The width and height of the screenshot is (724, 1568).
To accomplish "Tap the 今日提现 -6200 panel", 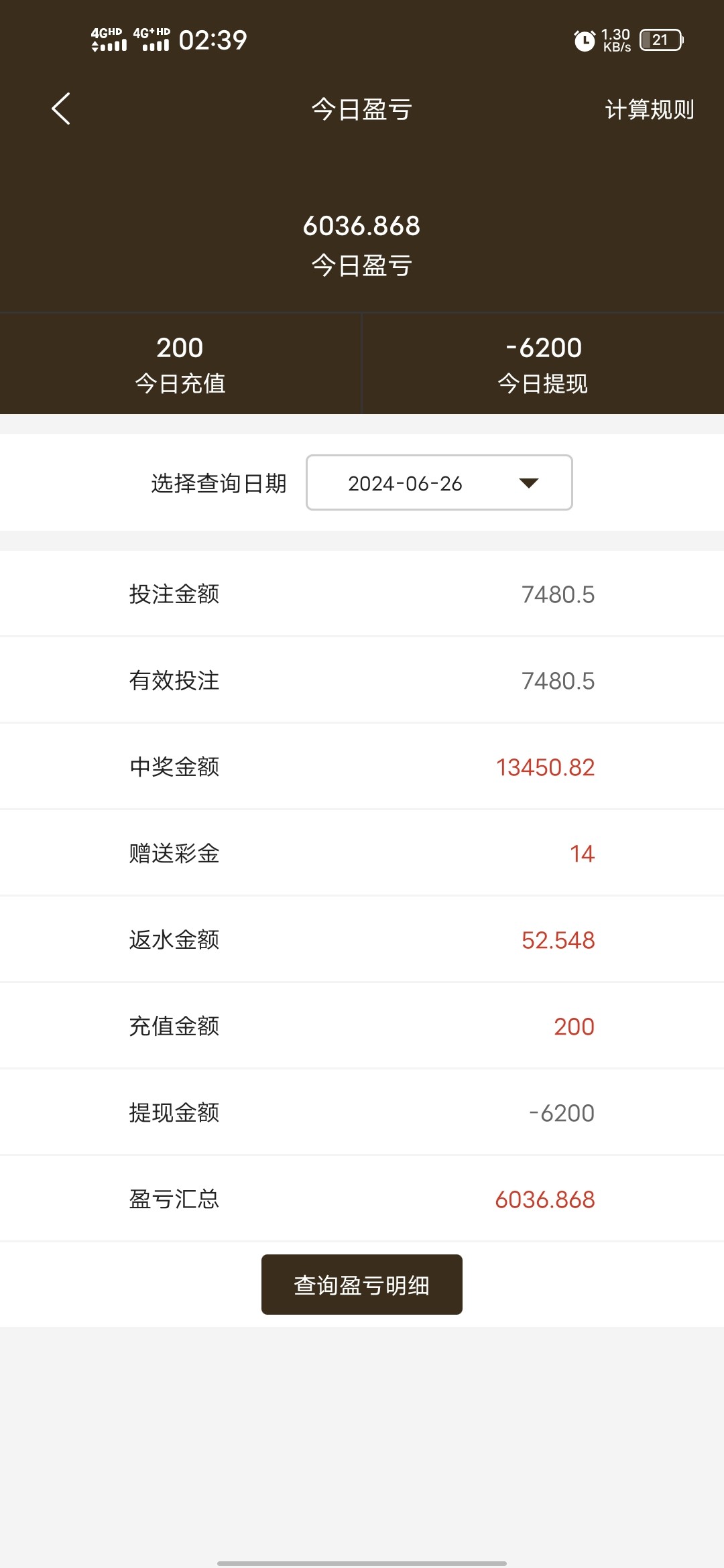I will pos(543,364).
